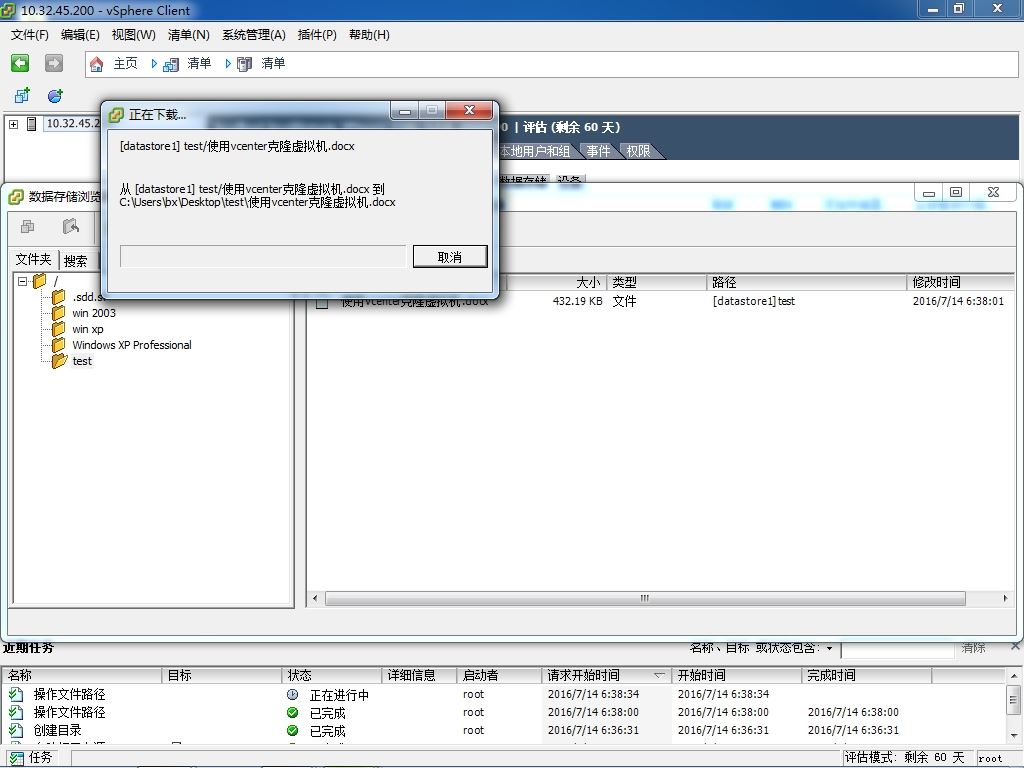1024x768 pixels.
Task: Open the recent tasks filter dropdown arrow
Action: (829, 648)
